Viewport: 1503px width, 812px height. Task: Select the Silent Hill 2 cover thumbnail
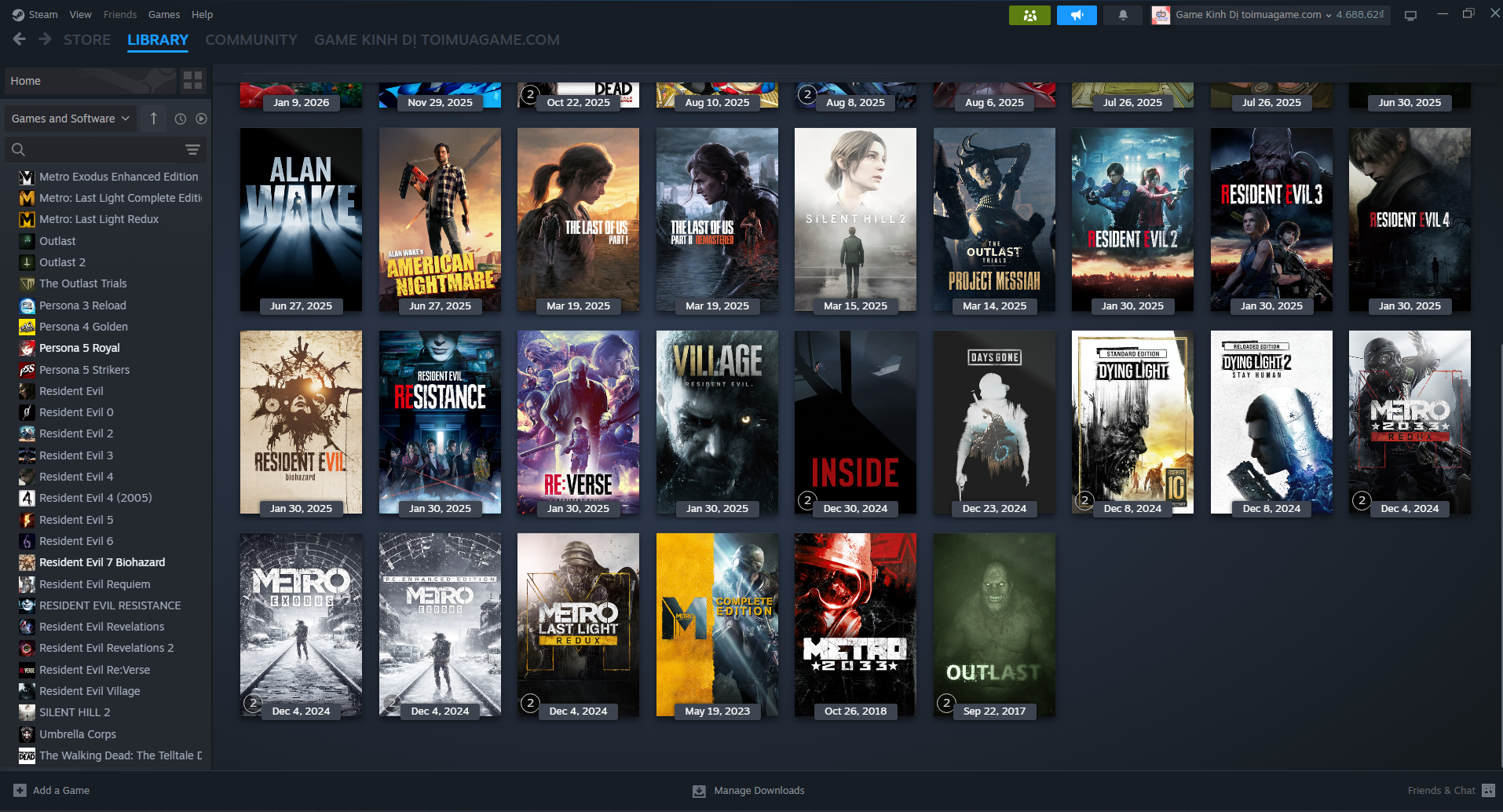[x=855, y=219]
